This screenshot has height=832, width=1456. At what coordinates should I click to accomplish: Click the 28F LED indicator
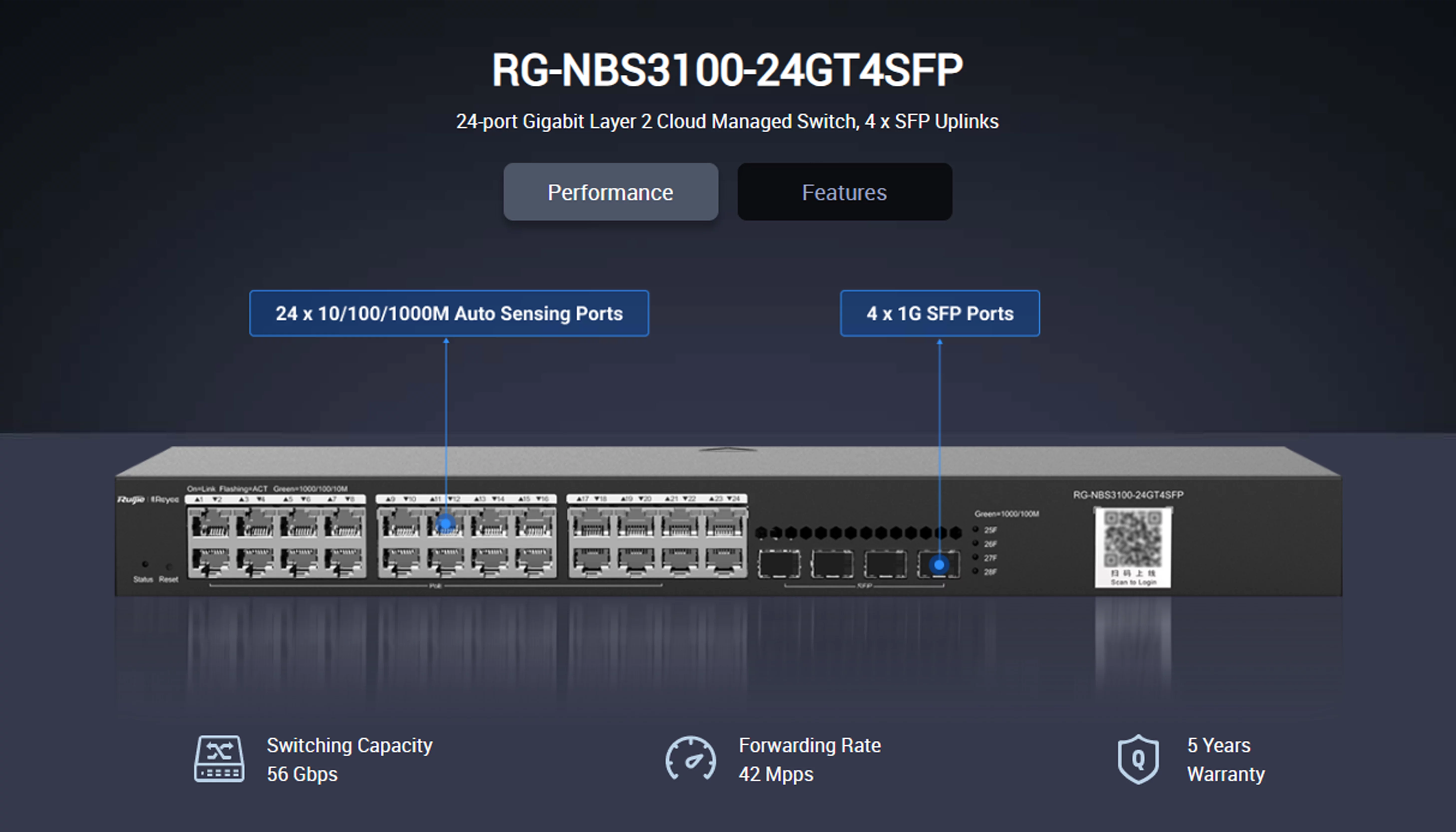tap(976, 571)
